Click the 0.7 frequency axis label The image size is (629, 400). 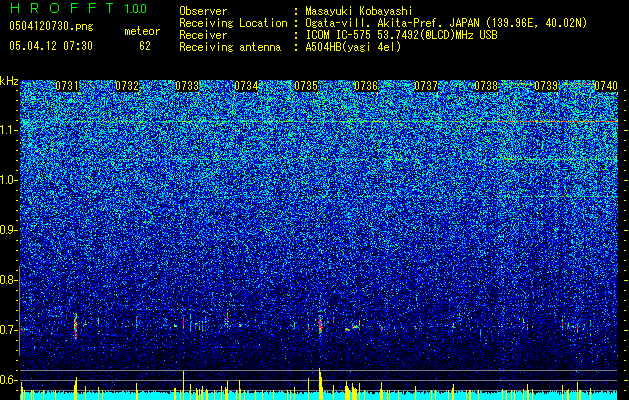[9, 330]
